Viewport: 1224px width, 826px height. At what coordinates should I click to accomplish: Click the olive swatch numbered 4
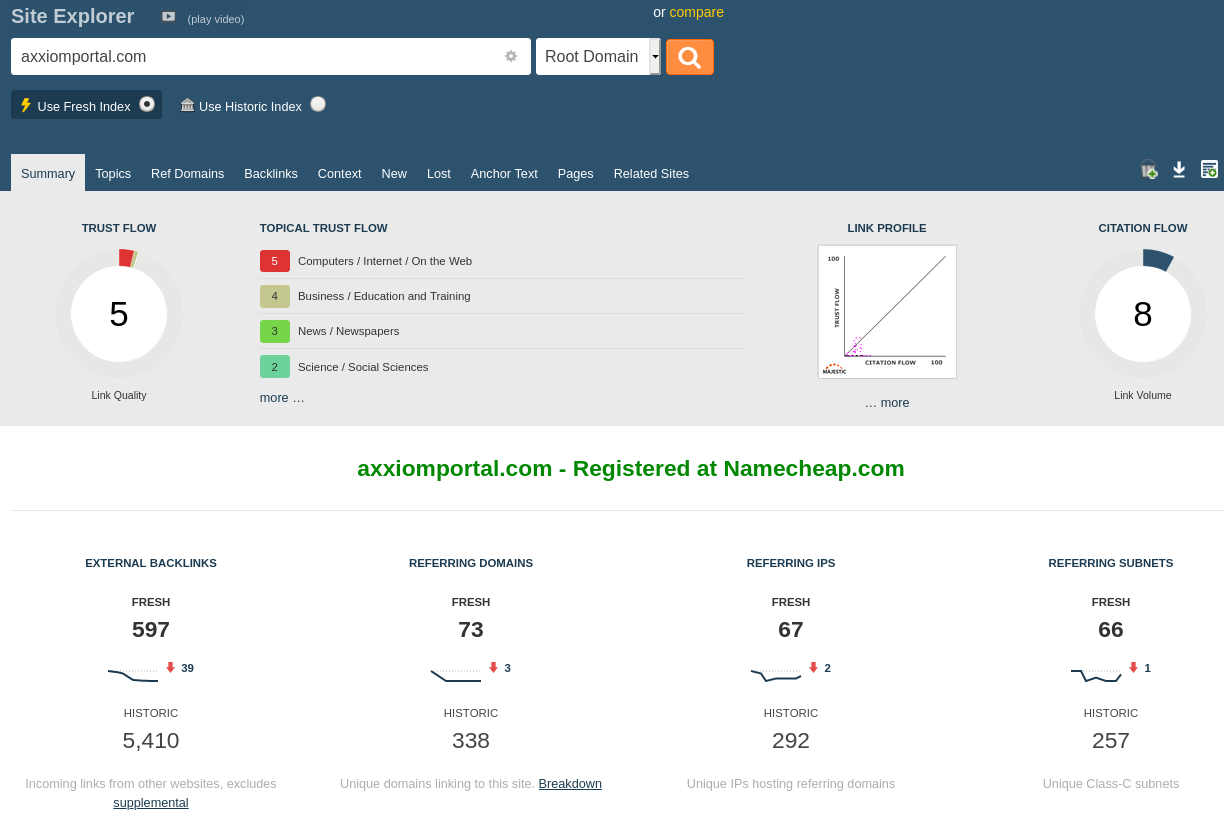click(x=275, y=296)
